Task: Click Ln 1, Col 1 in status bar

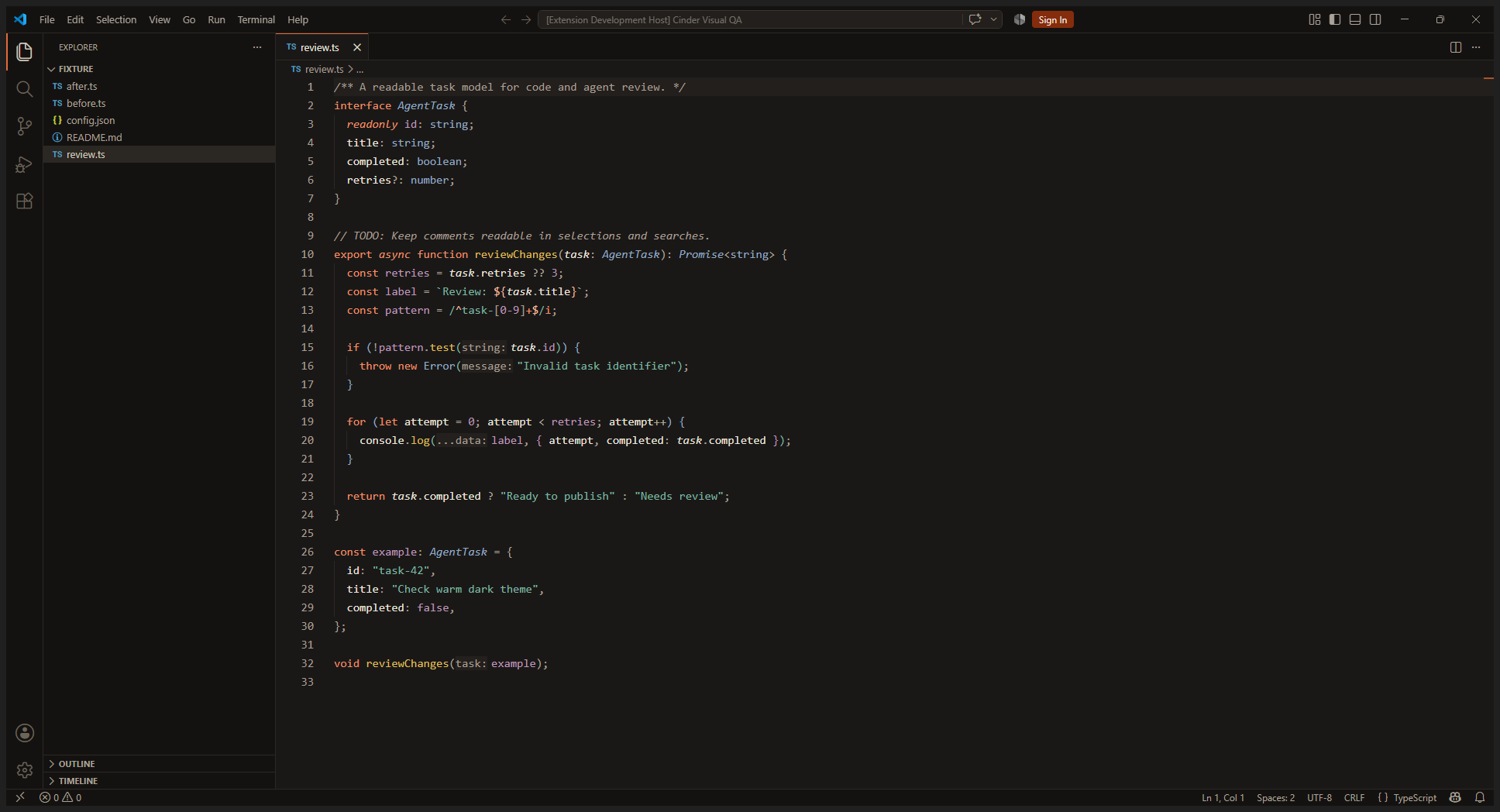Action: [1223, 797]
